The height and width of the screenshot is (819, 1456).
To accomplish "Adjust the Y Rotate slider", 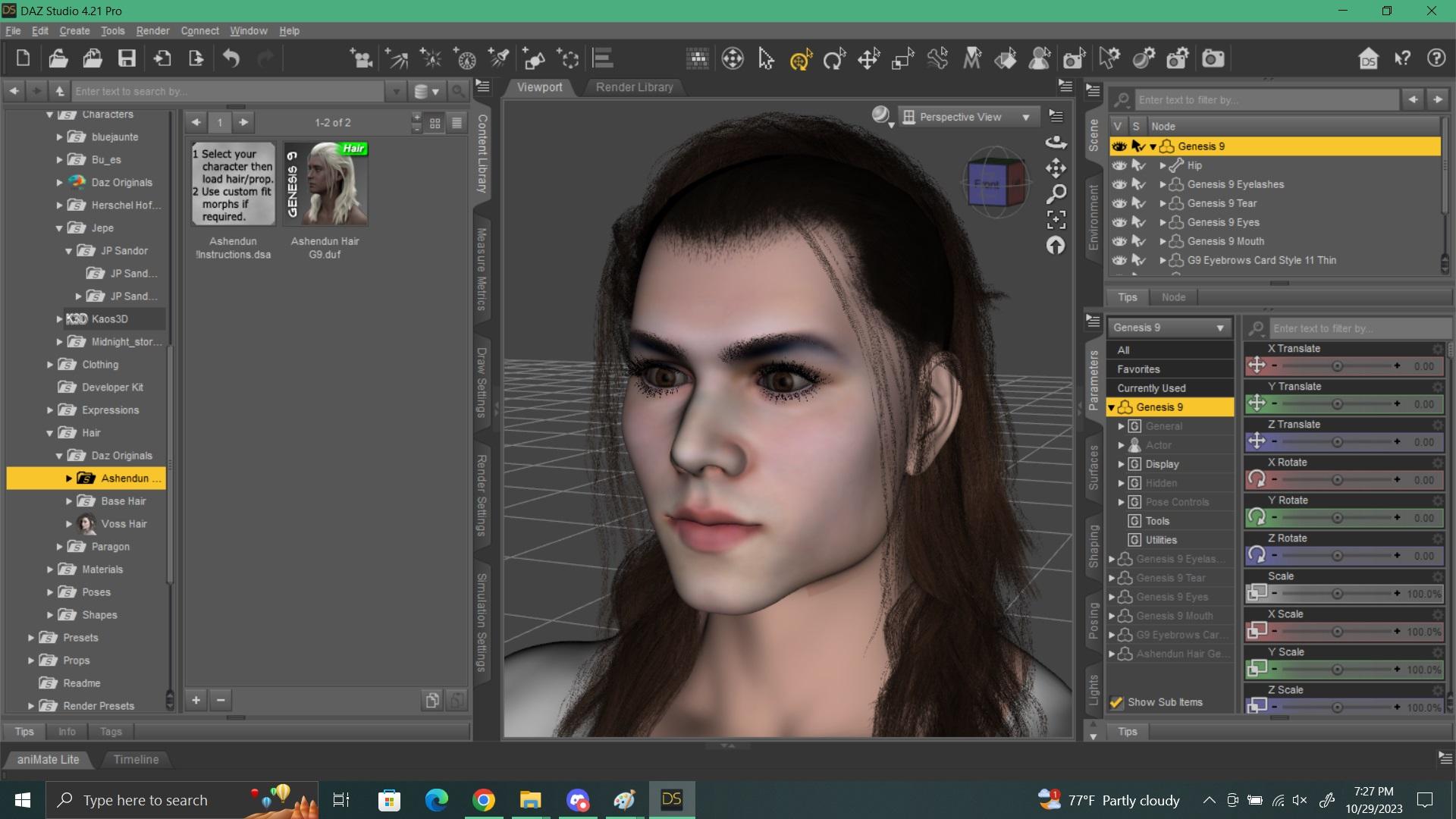I will (1337, 518).
